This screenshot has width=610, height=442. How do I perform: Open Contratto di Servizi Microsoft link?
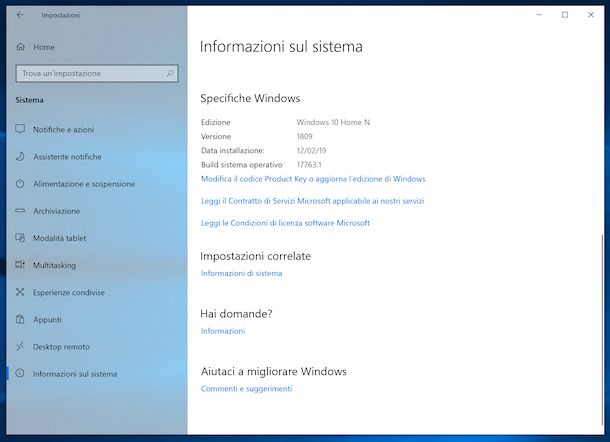[x=312, y=201]
